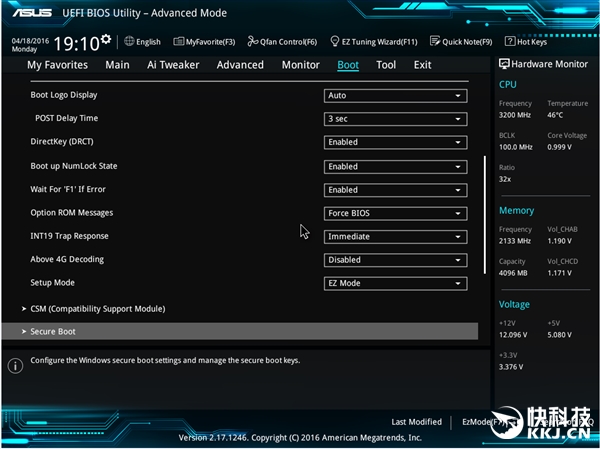Viewport: 600px width, 449px height.
Task: Expand CSM (Compatibility Support Module)
Action: pyautogui.click(x=97, y=309)
